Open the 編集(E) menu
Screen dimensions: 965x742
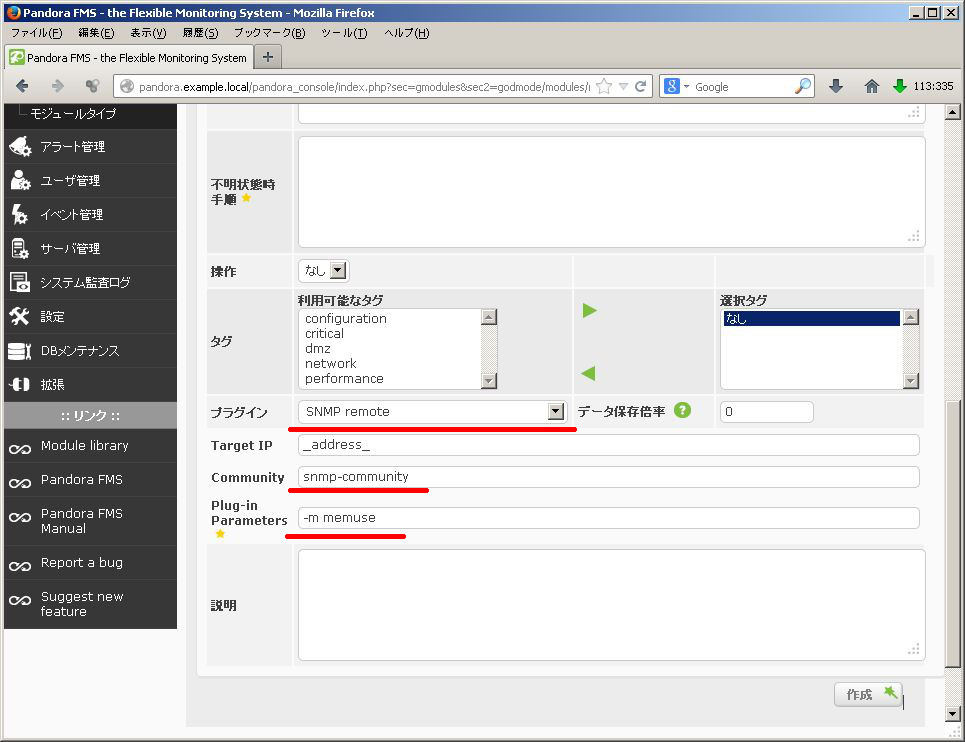(96, 33)
